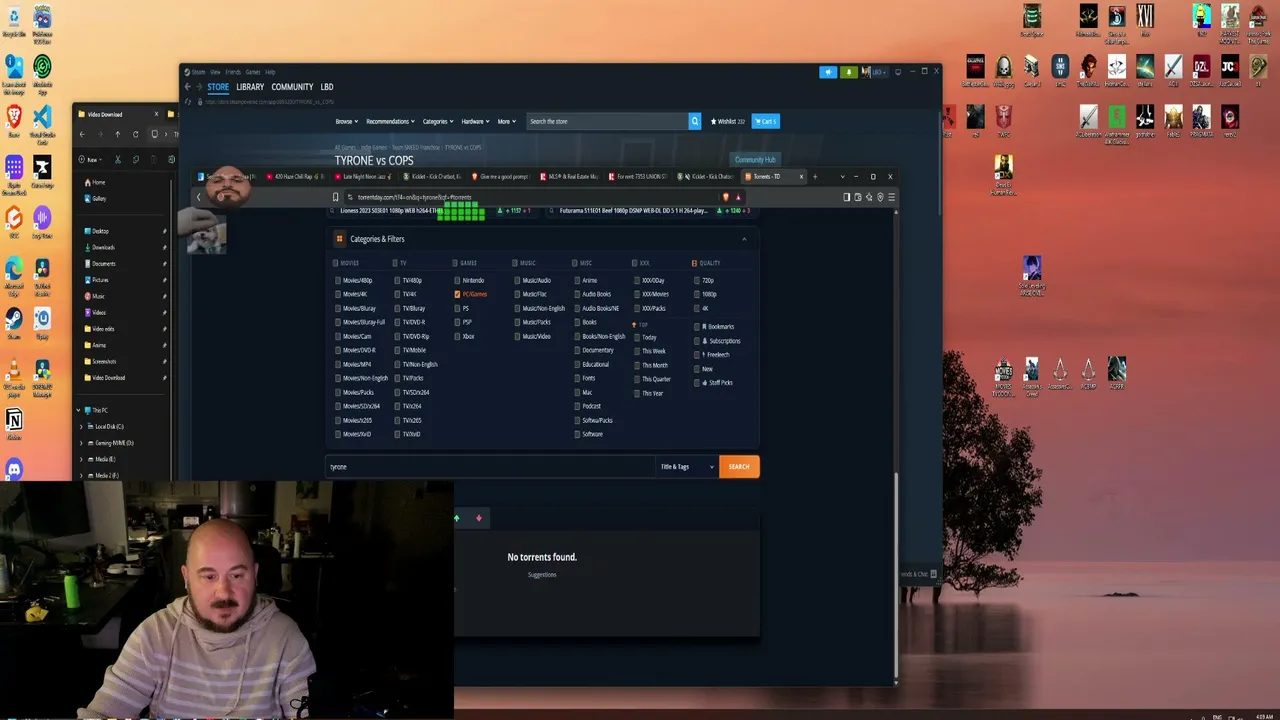Image resolution: width=1280 pixels, height=720 pixels.
Task: Close the Torrents - TD browser tab
Action: pyautogui.click(x=801, y=177)
